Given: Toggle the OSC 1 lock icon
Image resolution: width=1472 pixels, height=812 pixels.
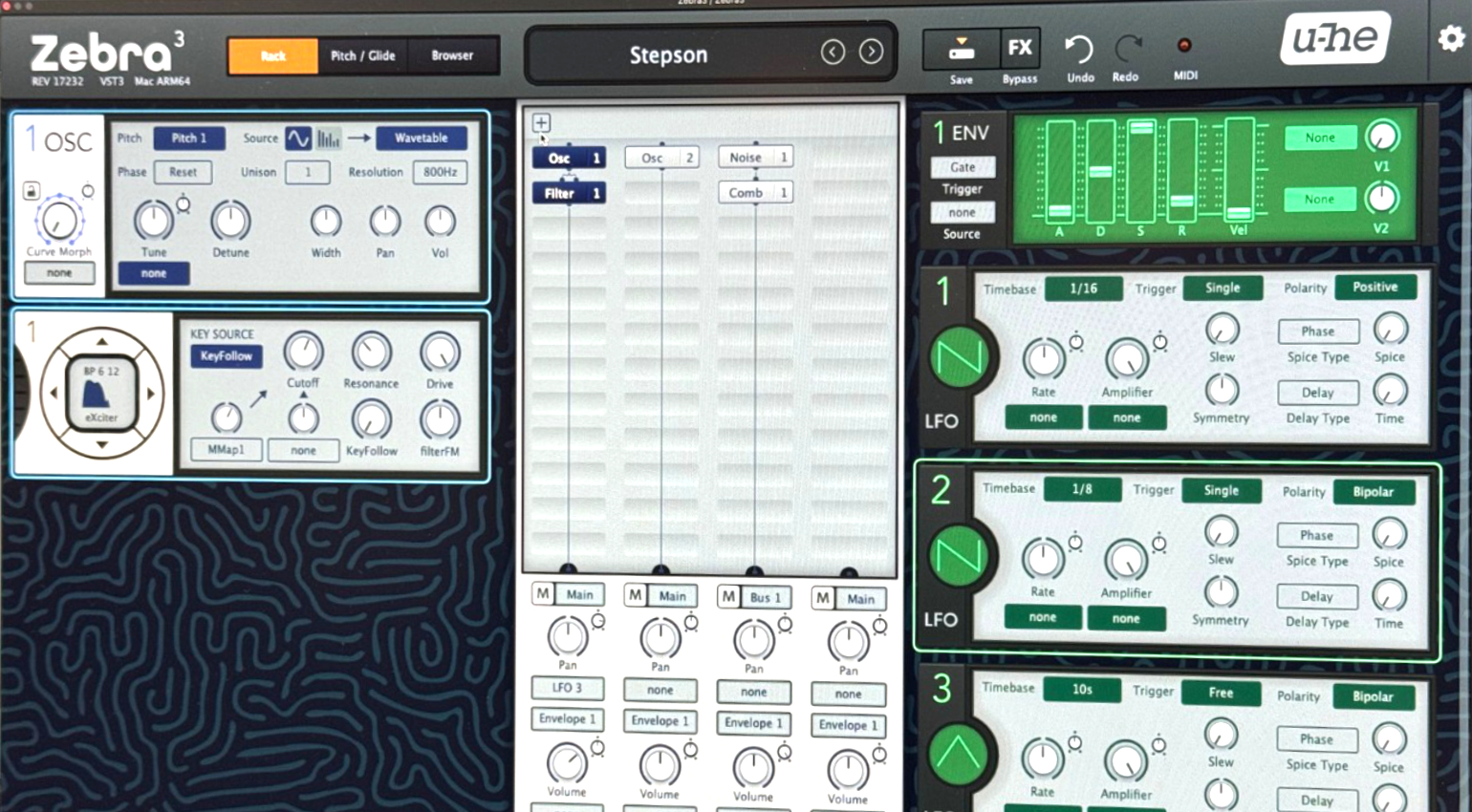Looking at the screenshot, I should [31, 190].
